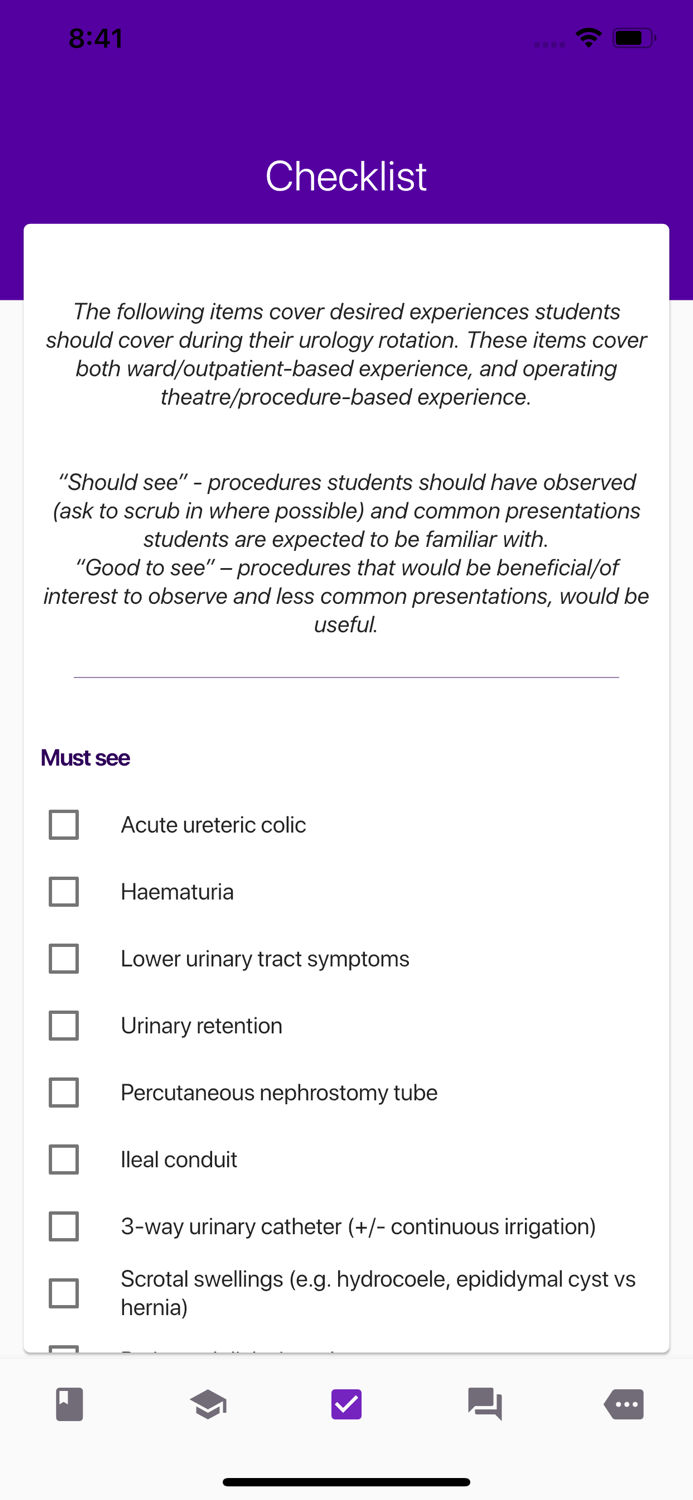Check the 3-way urinary catheter item
Viewport: 693px width, 1500px height.
point(63,1226)
